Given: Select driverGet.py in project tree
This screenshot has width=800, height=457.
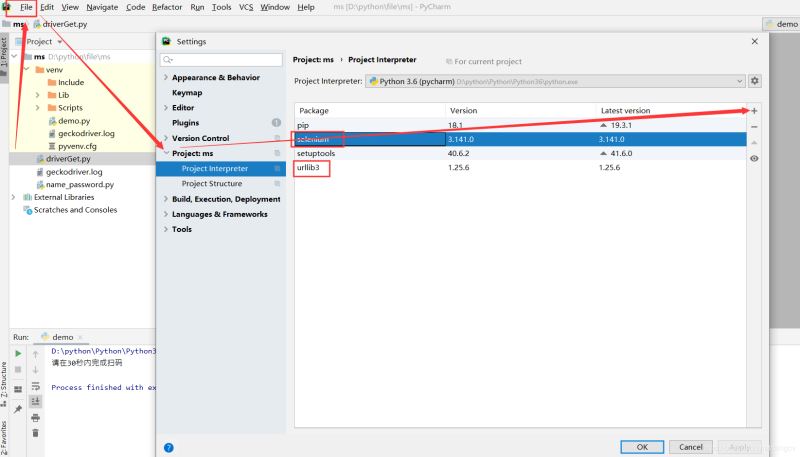Looking at the screenshot, I should coord(63,159).
